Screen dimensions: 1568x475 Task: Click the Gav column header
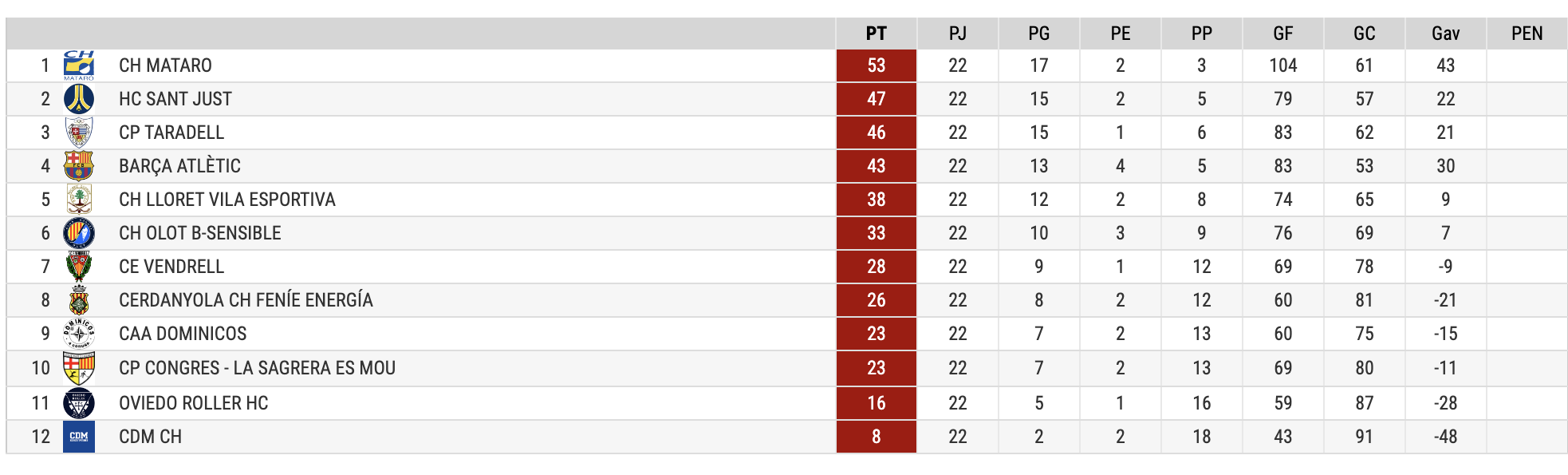coord(1446,34)
